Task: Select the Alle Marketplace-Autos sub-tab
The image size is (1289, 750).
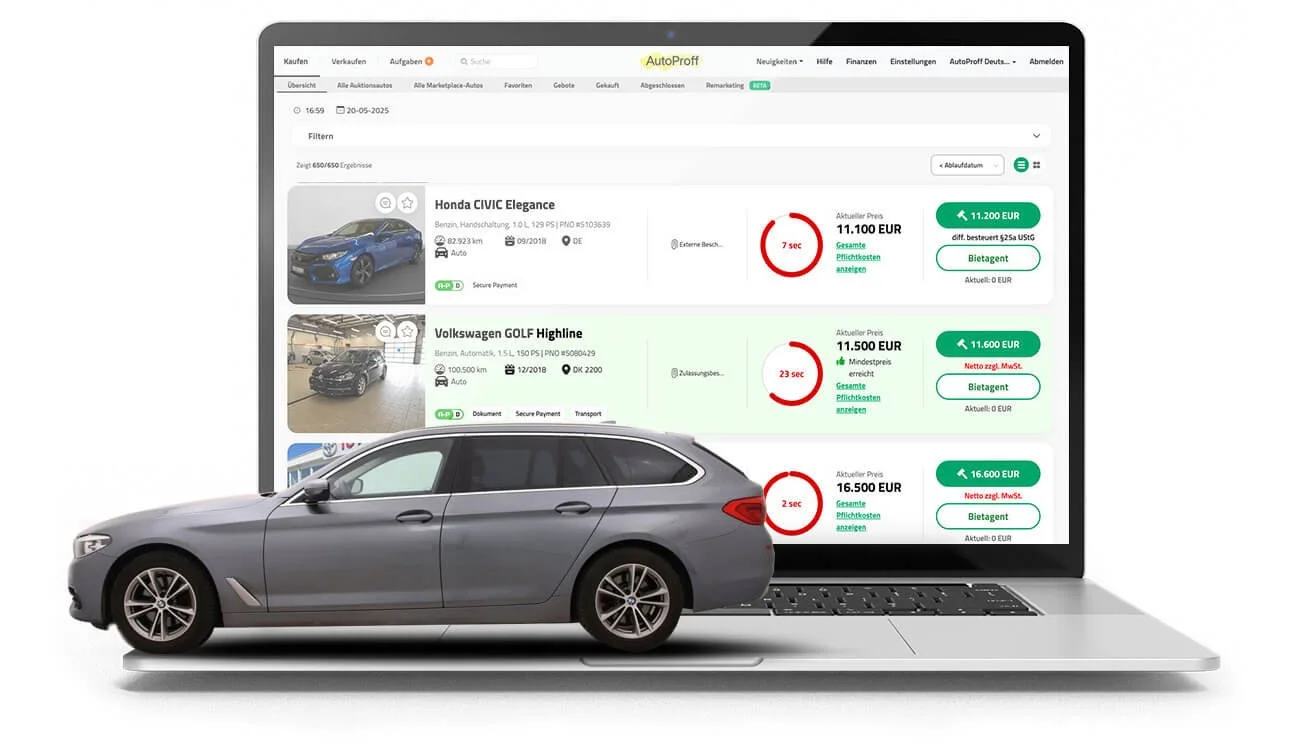Action: [448, 85]
